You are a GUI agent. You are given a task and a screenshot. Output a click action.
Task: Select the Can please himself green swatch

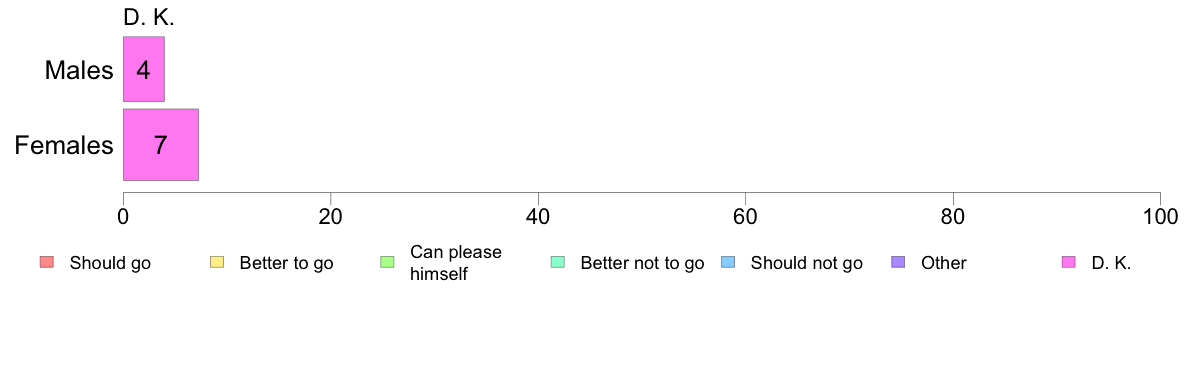coord(386,263)
